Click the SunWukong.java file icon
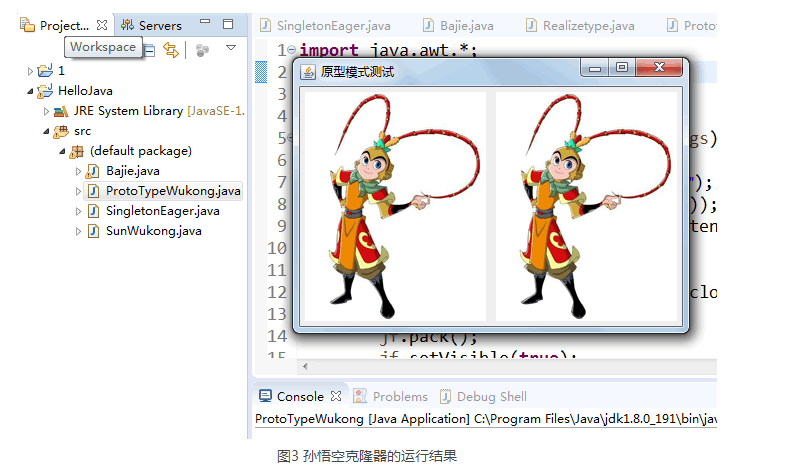 coord(93,231)
